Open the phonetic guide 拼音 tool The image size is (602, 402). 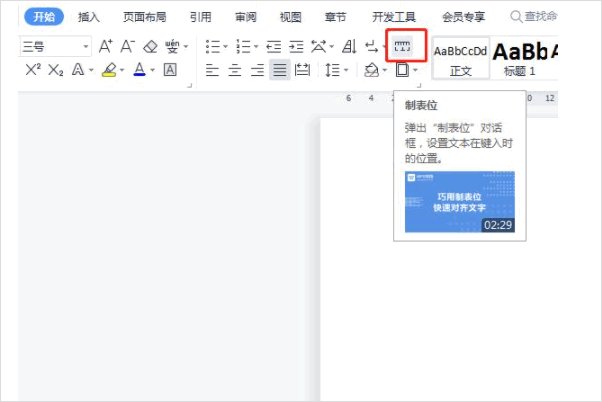(x=172, y=47)
